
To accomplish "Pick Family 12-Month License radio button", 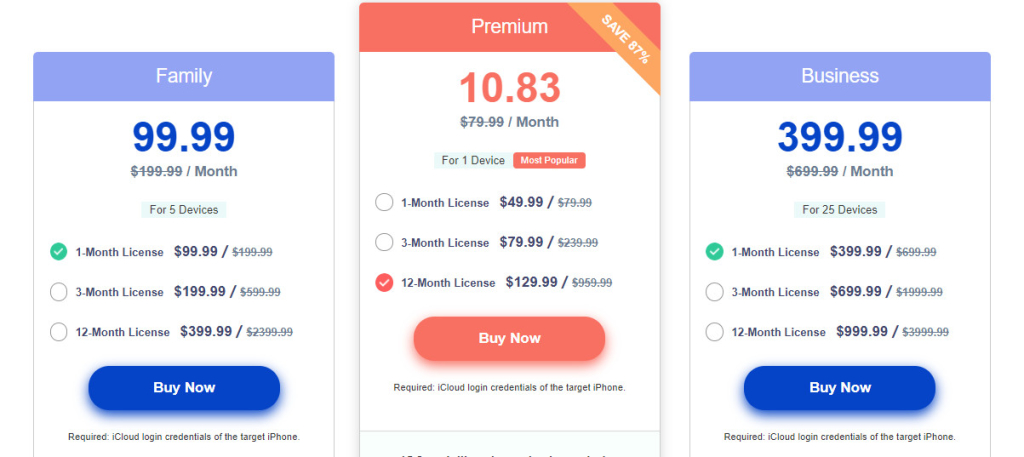I will point(59,332).
